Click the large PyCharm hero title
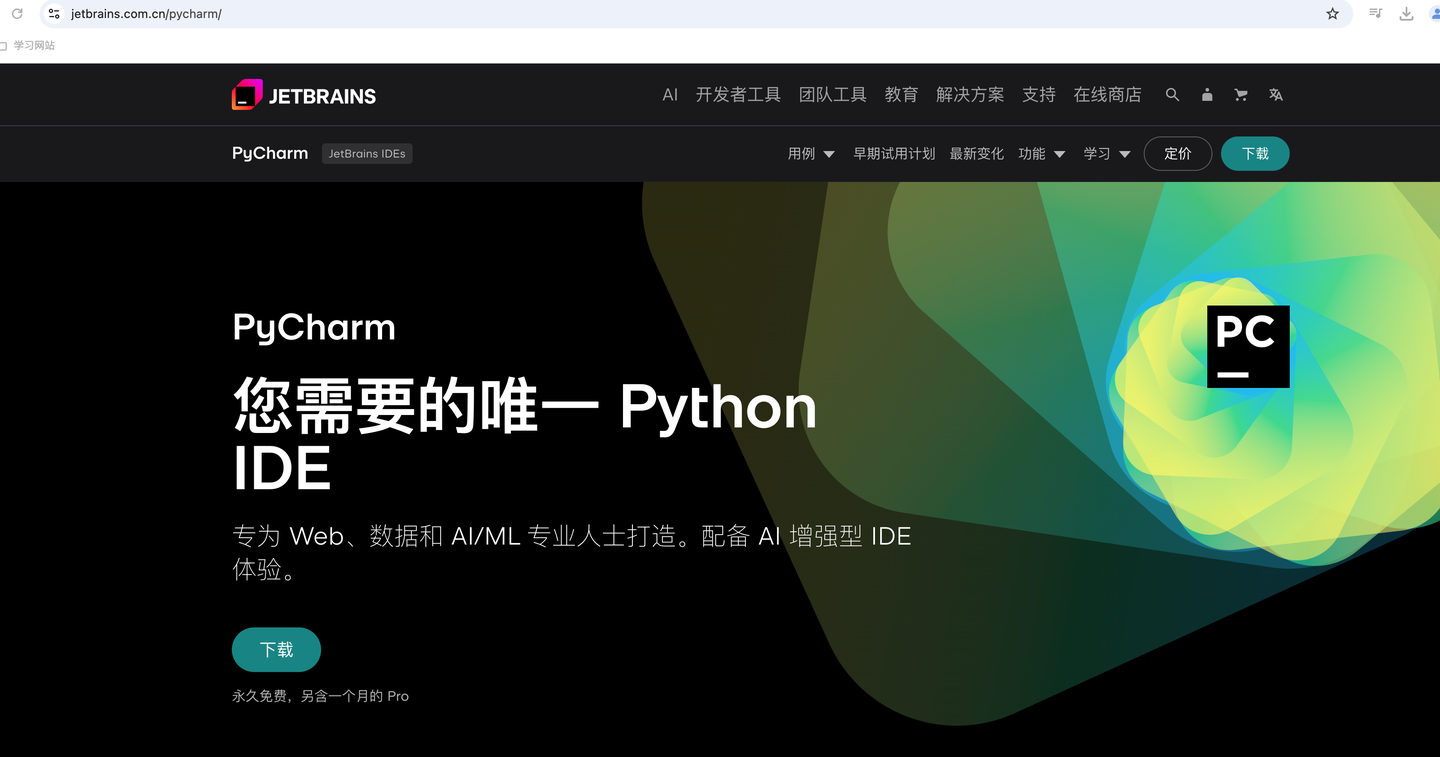This screenshot has width=1440, height=757. tap(314, 328)
